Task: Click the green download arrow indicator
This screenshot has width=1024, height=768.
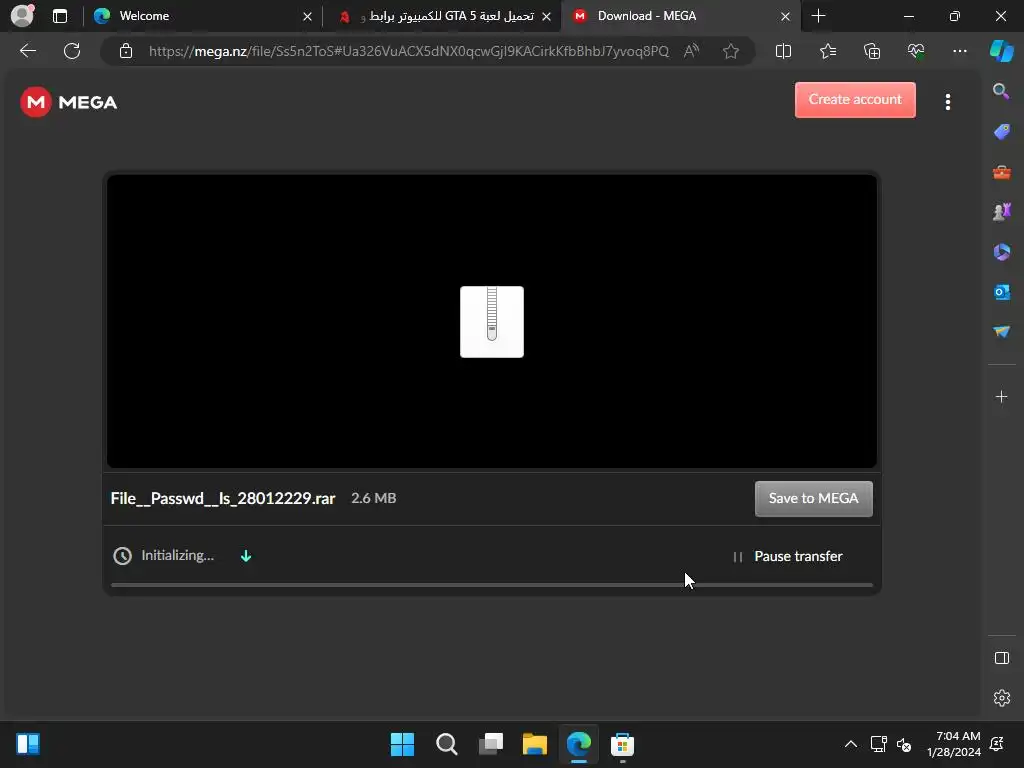Action: tap(246, 556)
